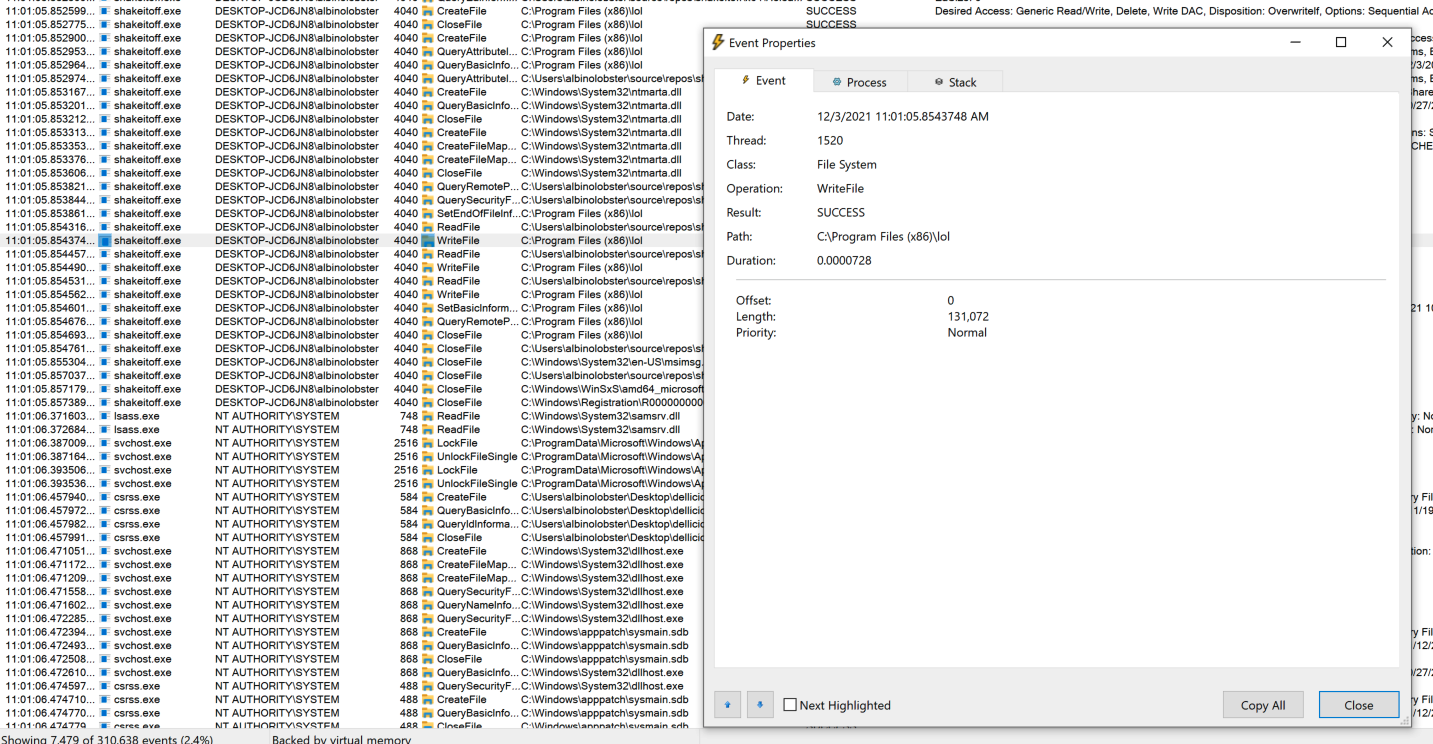Click the lsass.exe process icon at 11:01:06.371603
This screenshot has width=1433, height=744.
pos(104,416)
